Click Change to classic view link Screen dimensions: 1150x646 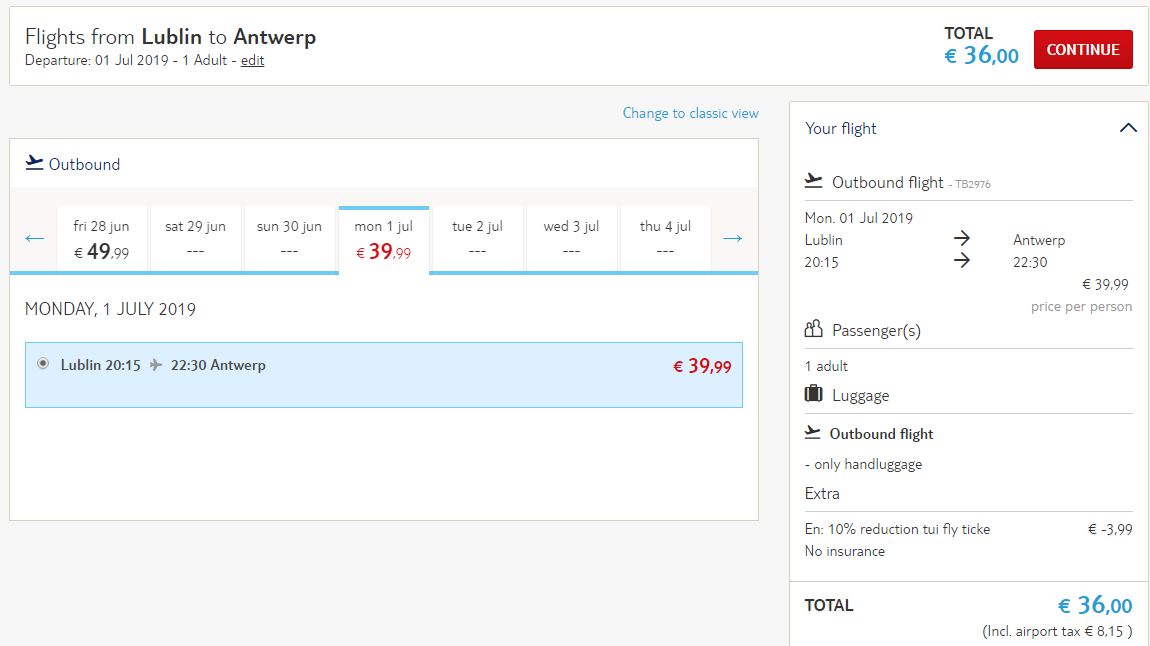[690, 113]
